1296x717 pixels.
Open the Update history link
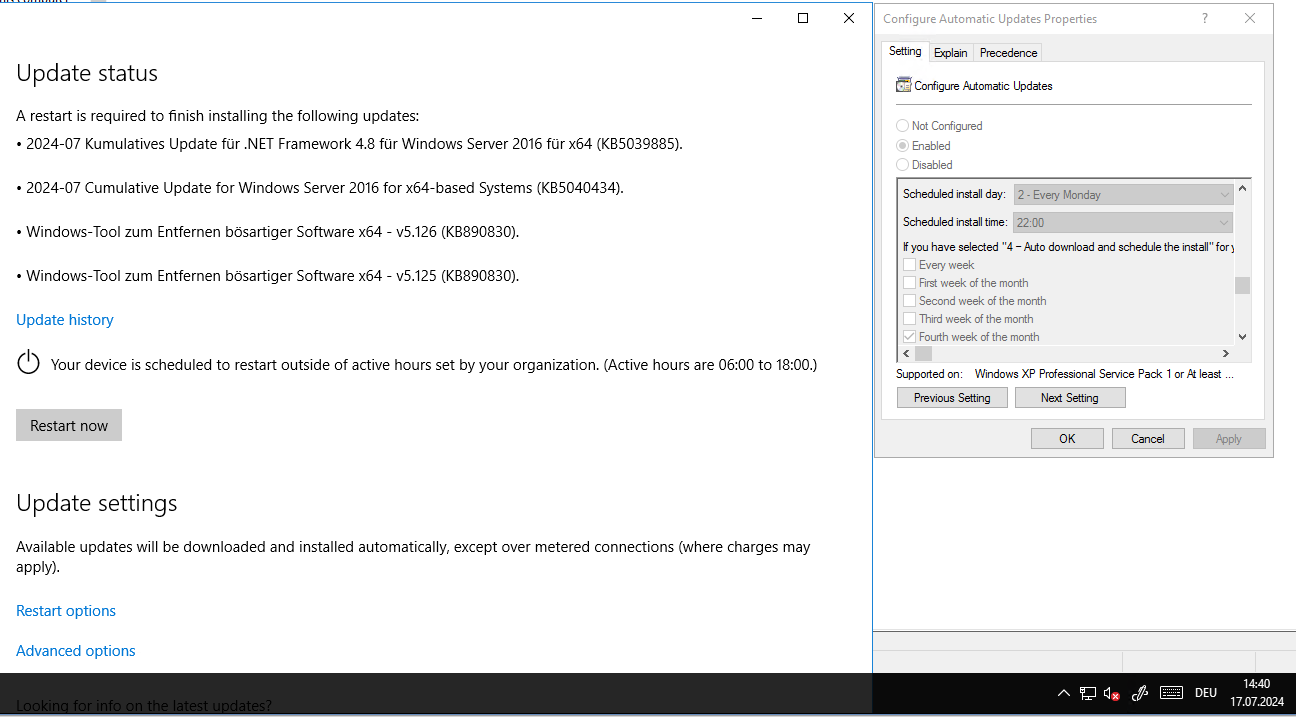[65, 320]
